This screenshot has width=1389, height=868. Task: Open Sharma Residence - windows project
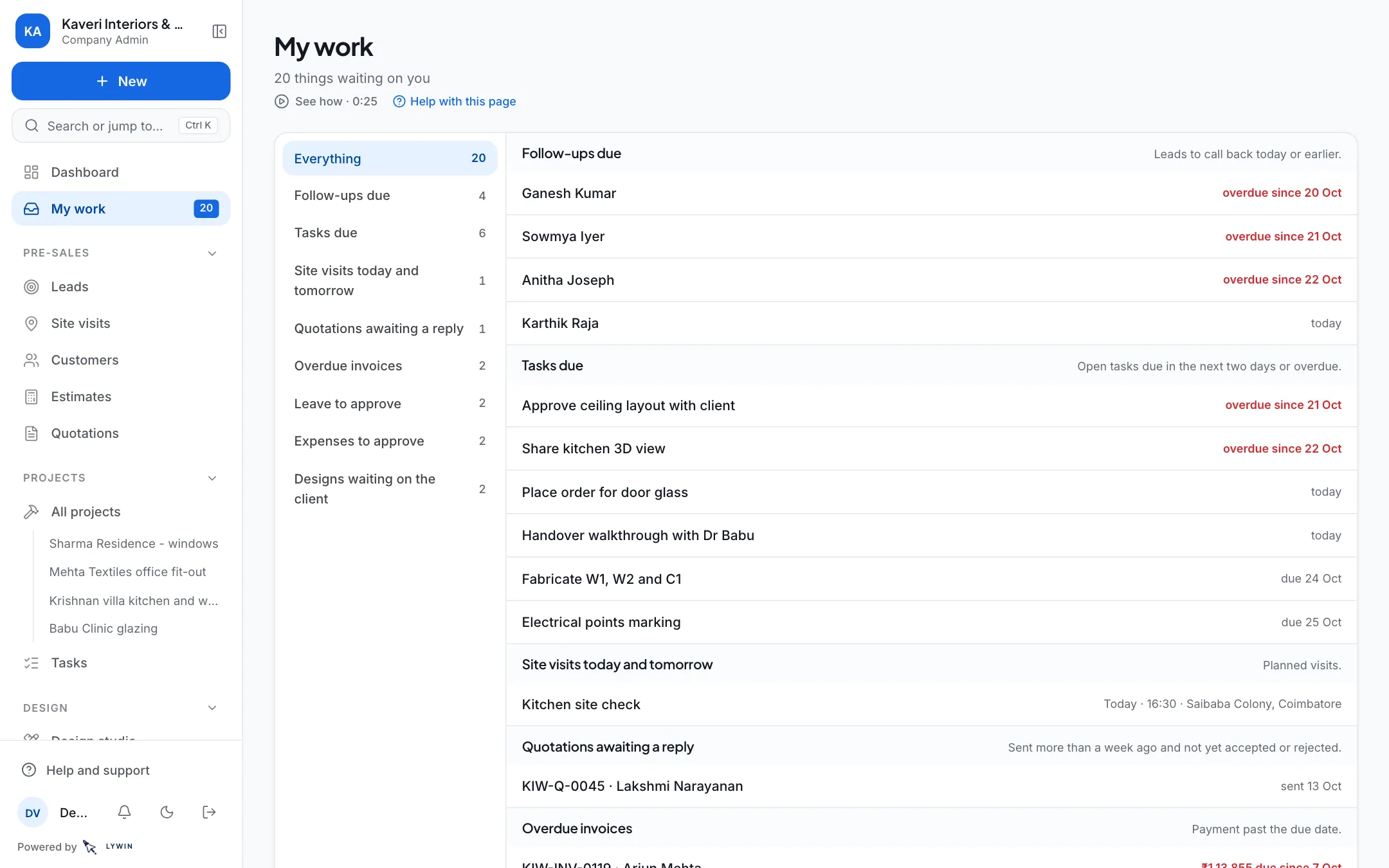pyautogui.click(x=134, y=544)
